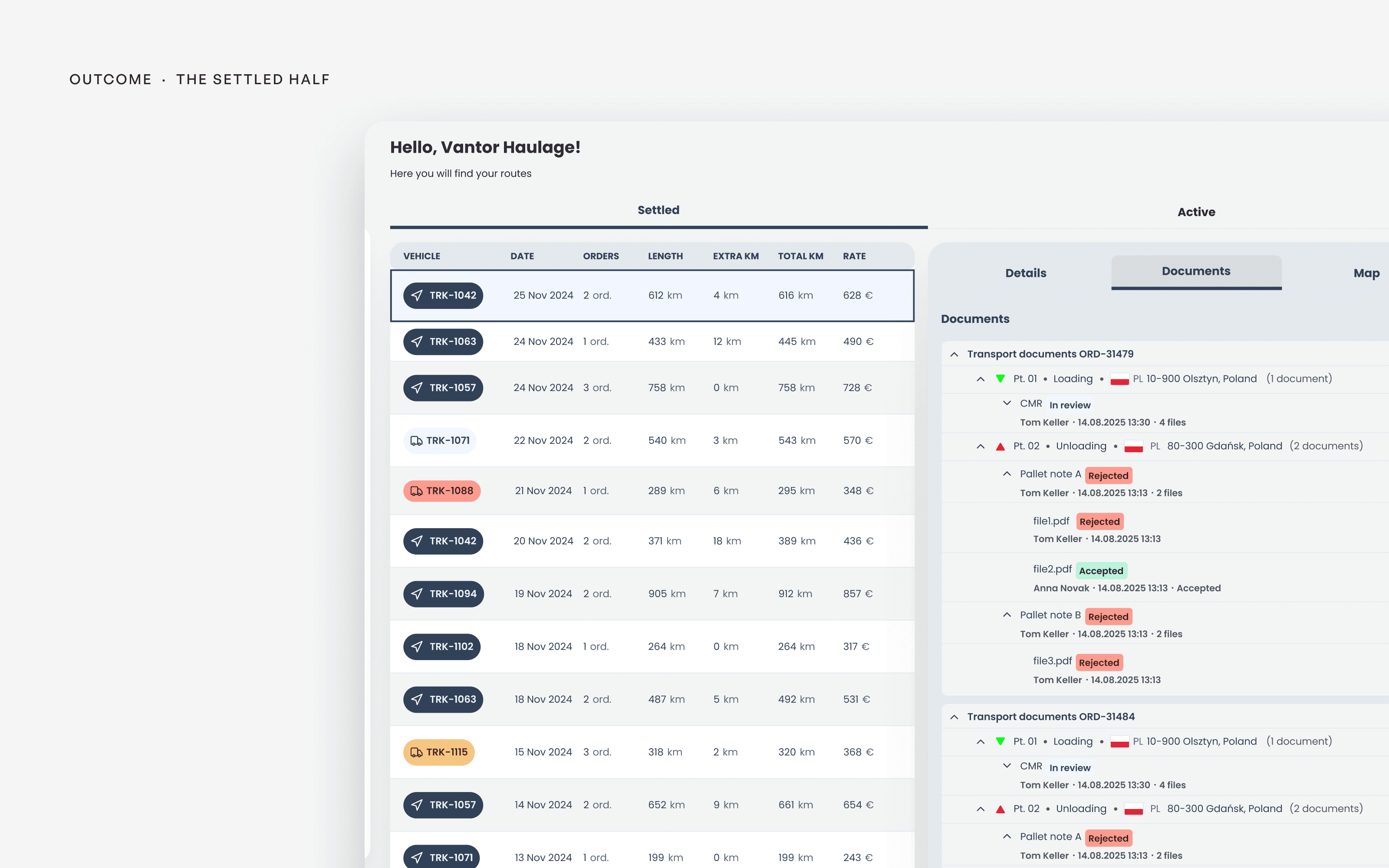Collapse Pt. 02 Unloading row under ORD-31479
Image resolution: width=1389 pixels, height=868 pixels.
[x=981, y=446]
